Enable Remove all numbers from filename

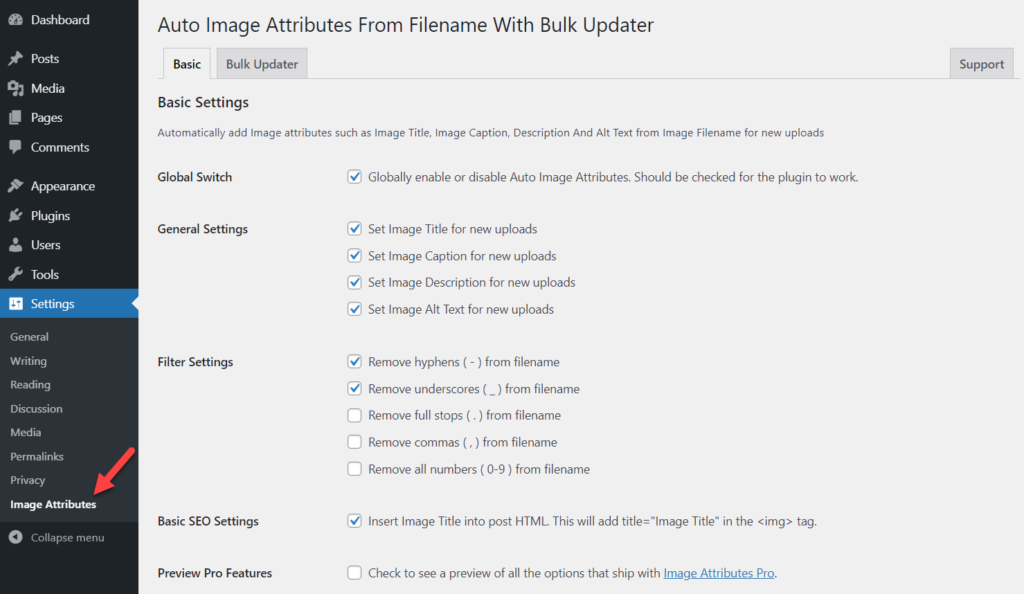pyautogui.click(x=354, y=469)
